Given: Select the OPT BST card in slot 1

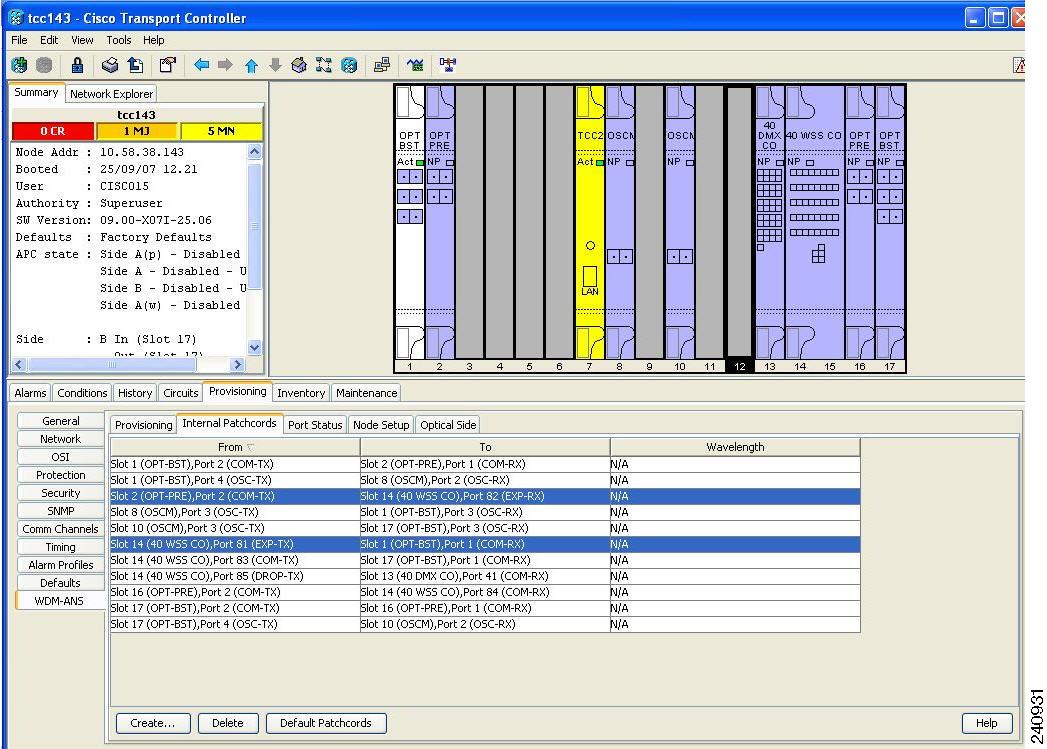Looking at the screenshot, I should click(x=409, y=222).
